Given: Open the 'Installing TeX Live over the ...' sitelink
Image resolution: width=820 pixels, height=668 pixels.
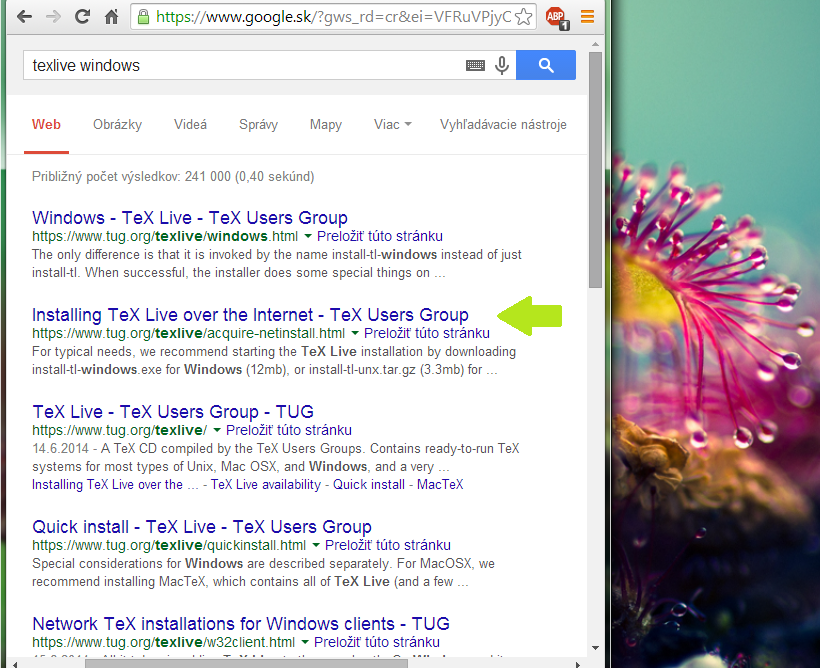Looking at the screenshot, I should [x=115, y=484].
